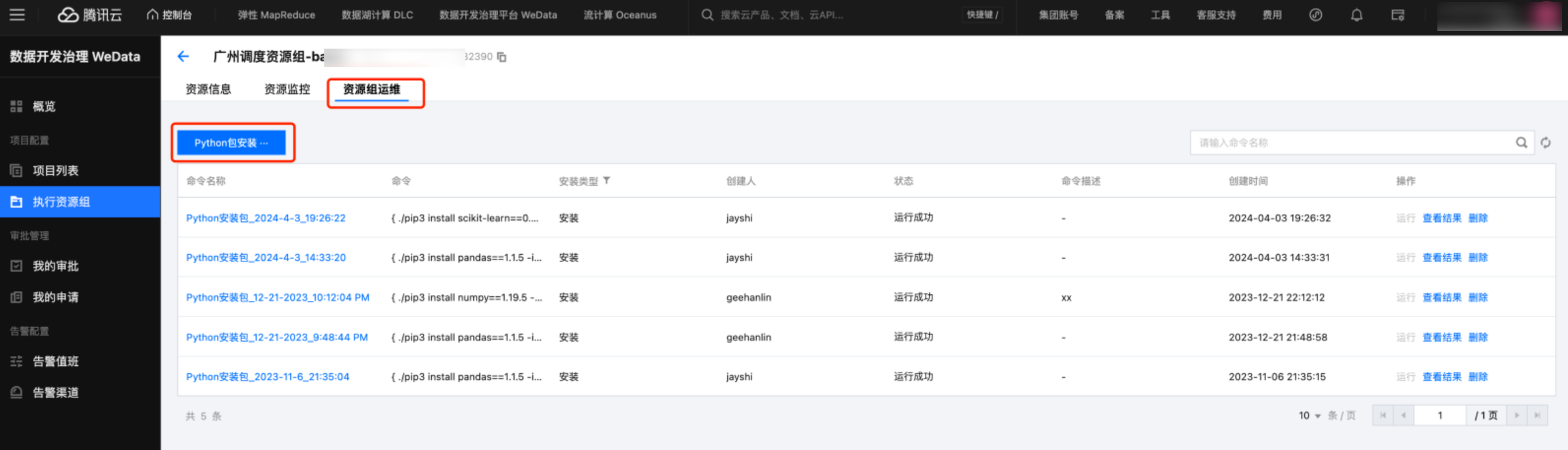Click the scikit-learn install command text
This screenshot has height=450, width=1568.
[x=465, y=218]
